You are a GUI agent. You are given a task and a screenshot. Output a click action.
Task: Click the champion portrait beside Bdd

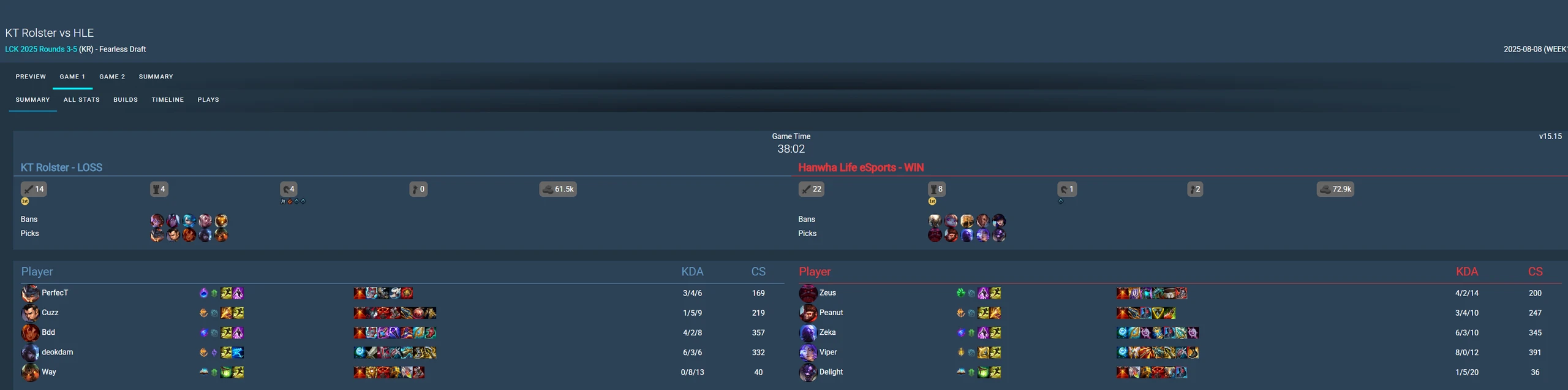point(30,332)
